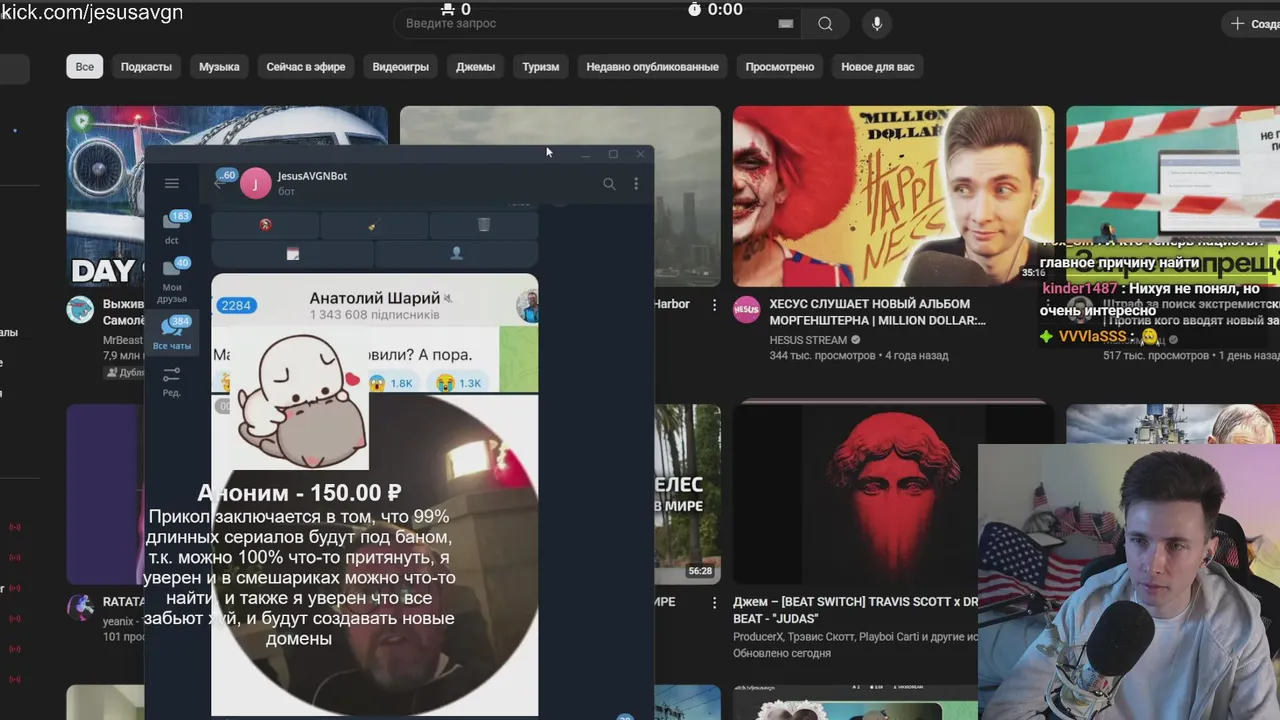The width and height of the screenshot is (1280, 720).
Task: Open the more menu beside the 56:28 video
Action: pyautogui.click(x=714, y=603)
